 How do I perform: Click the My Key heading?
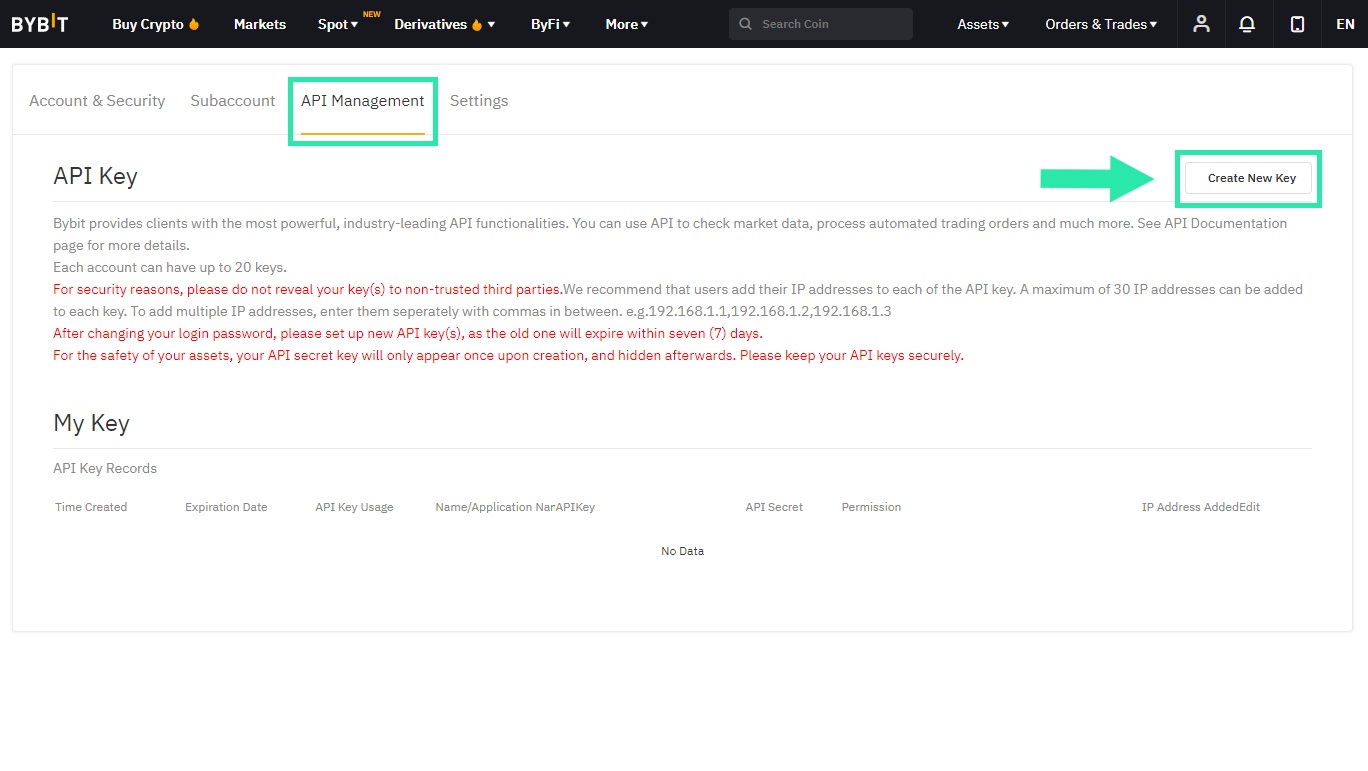coord(91,423)
